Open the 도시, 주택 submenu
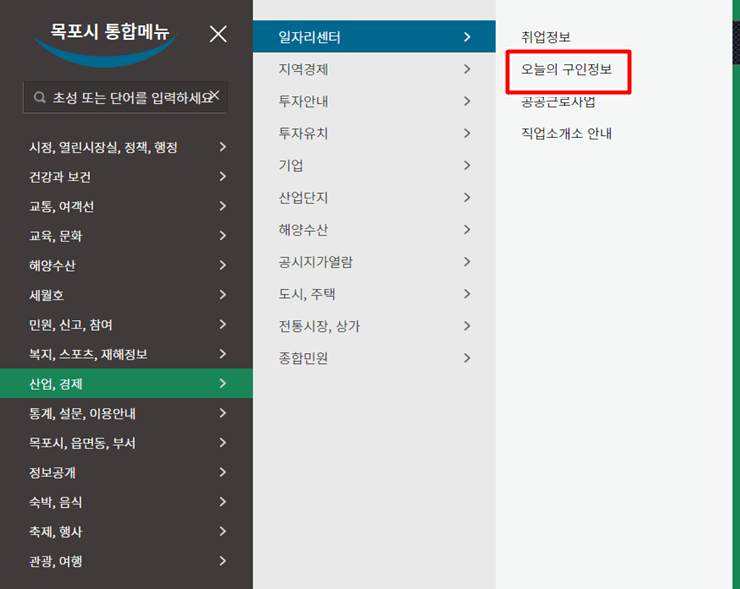Screen dimensions: 740x589 point(374,294)
